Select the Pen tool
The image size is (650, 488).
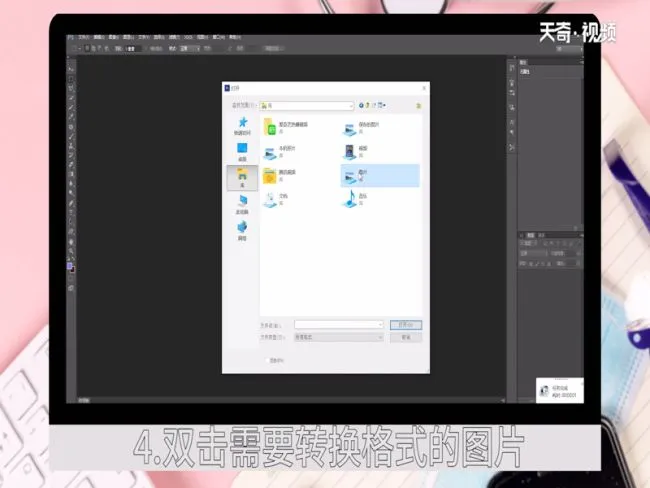[x=71, y=203]
